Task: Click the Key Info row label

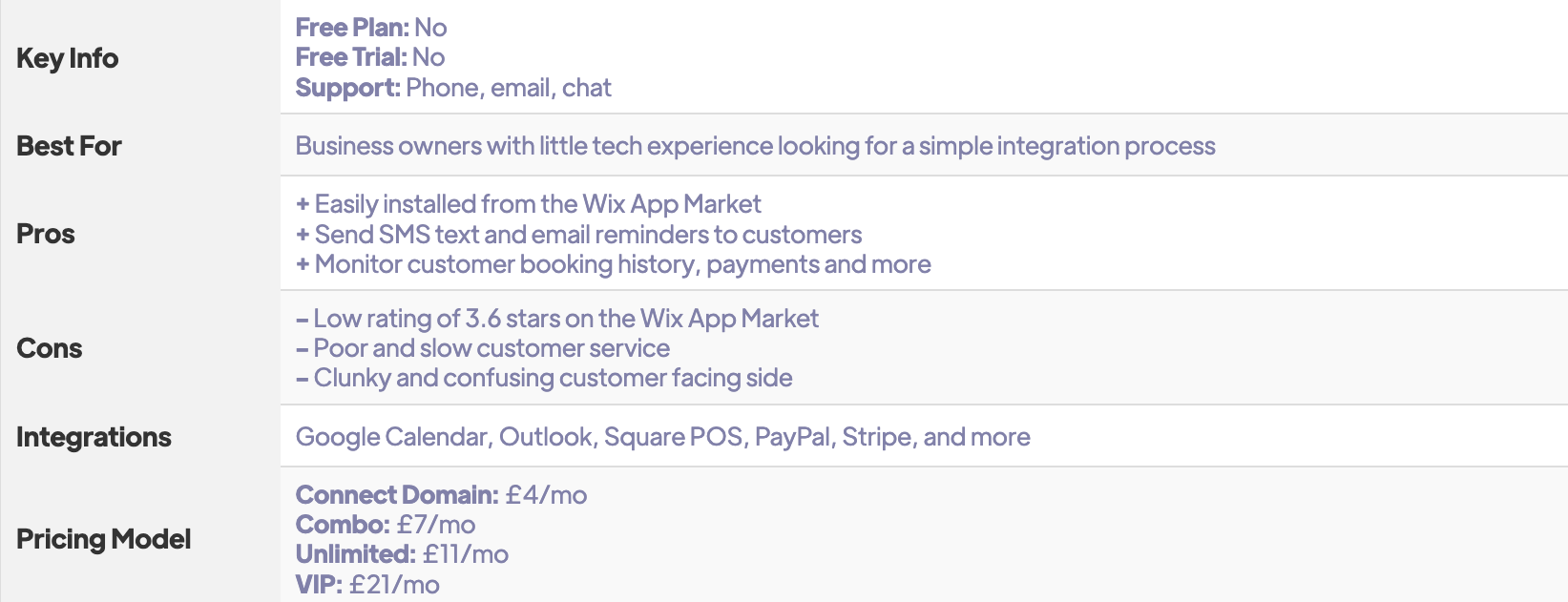Action: coord(67,58)
